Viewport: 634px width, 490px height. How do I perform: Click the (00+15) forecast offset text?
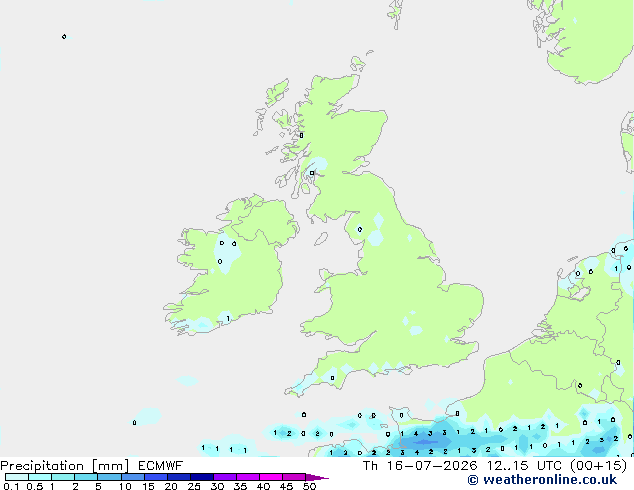point(598,466)
